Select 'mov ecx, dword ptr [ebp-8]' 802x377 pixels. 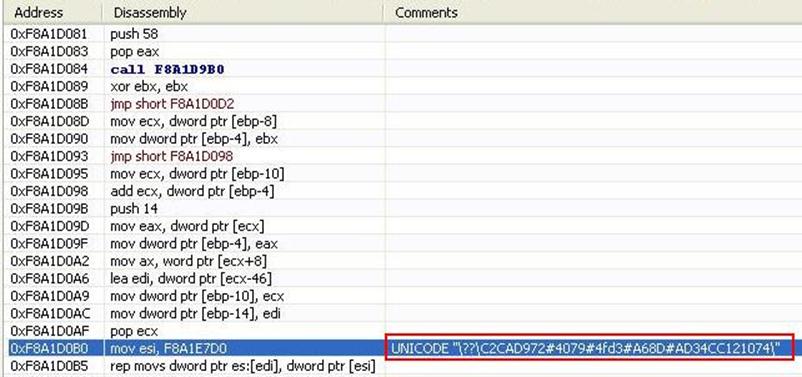pyautogui.click(x=194, y=122)
